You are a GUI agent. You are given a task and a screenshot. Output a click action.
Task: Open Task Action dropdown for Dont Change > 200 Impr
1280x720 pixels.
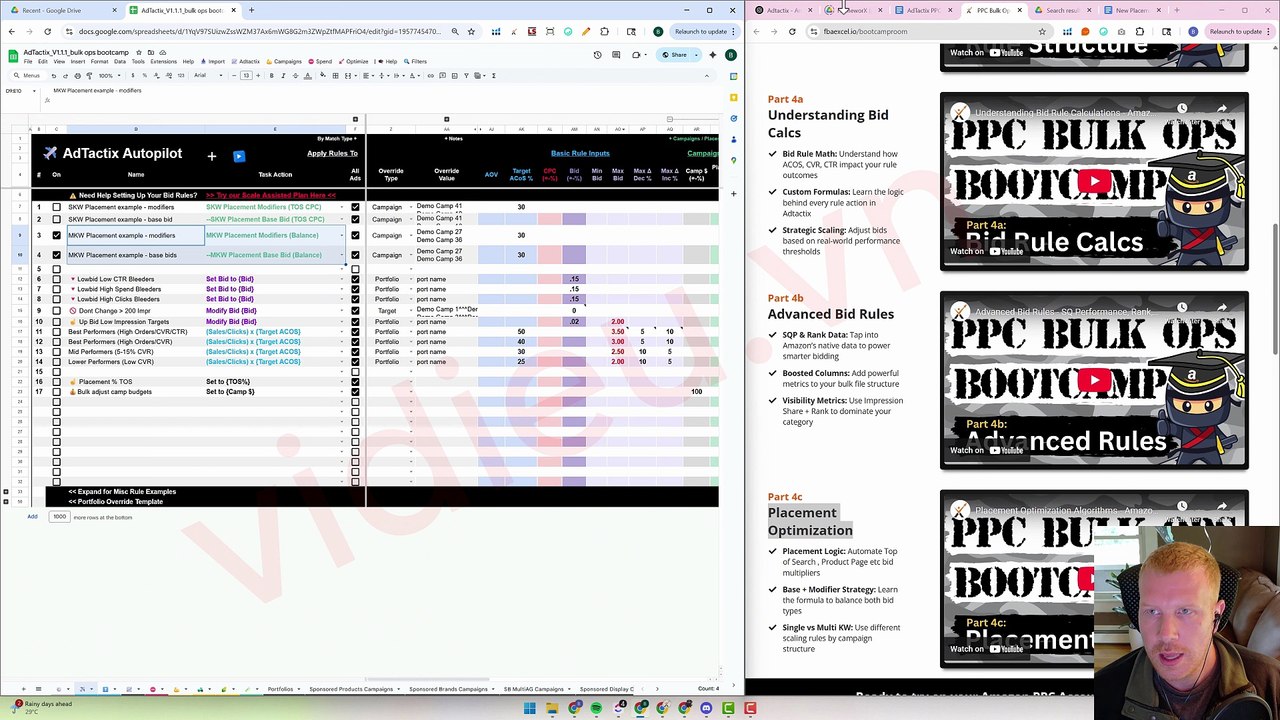(342, 311)
